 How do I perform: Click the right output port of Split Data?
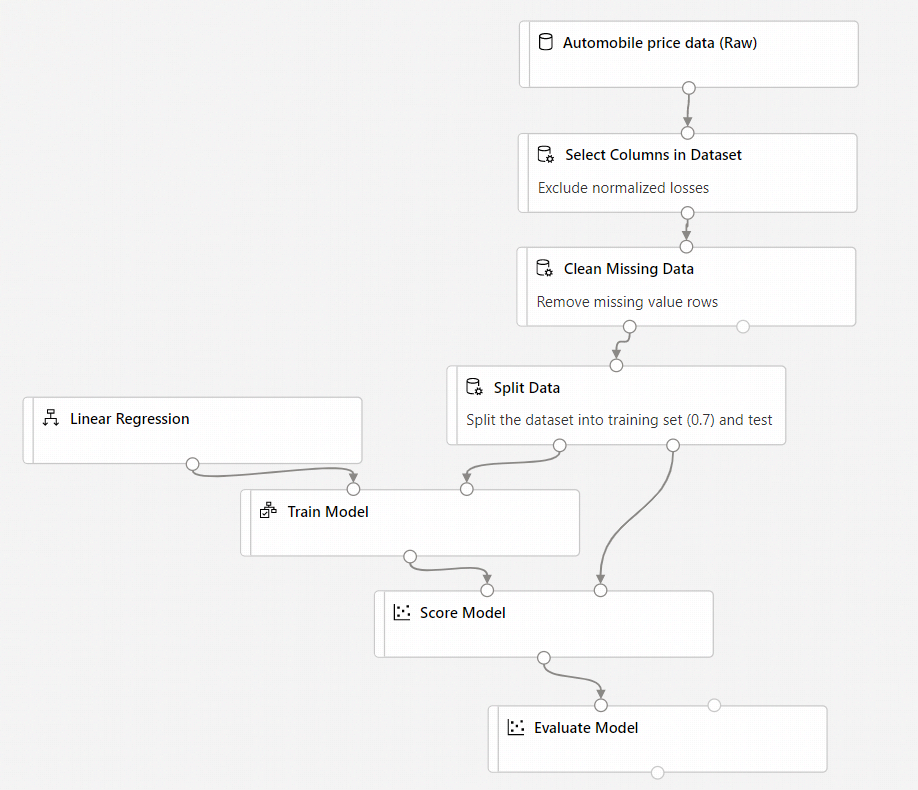point(673,445)
